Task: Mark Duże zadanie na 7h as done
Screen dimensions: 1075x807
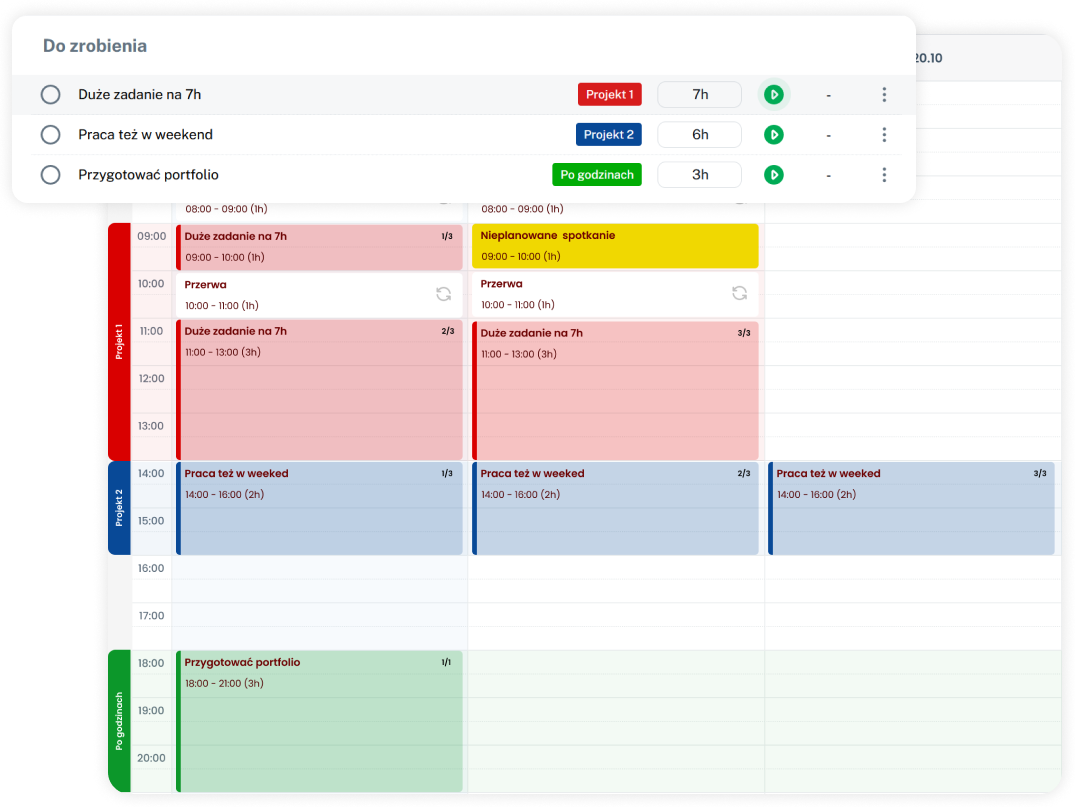Action: [51, 94]
